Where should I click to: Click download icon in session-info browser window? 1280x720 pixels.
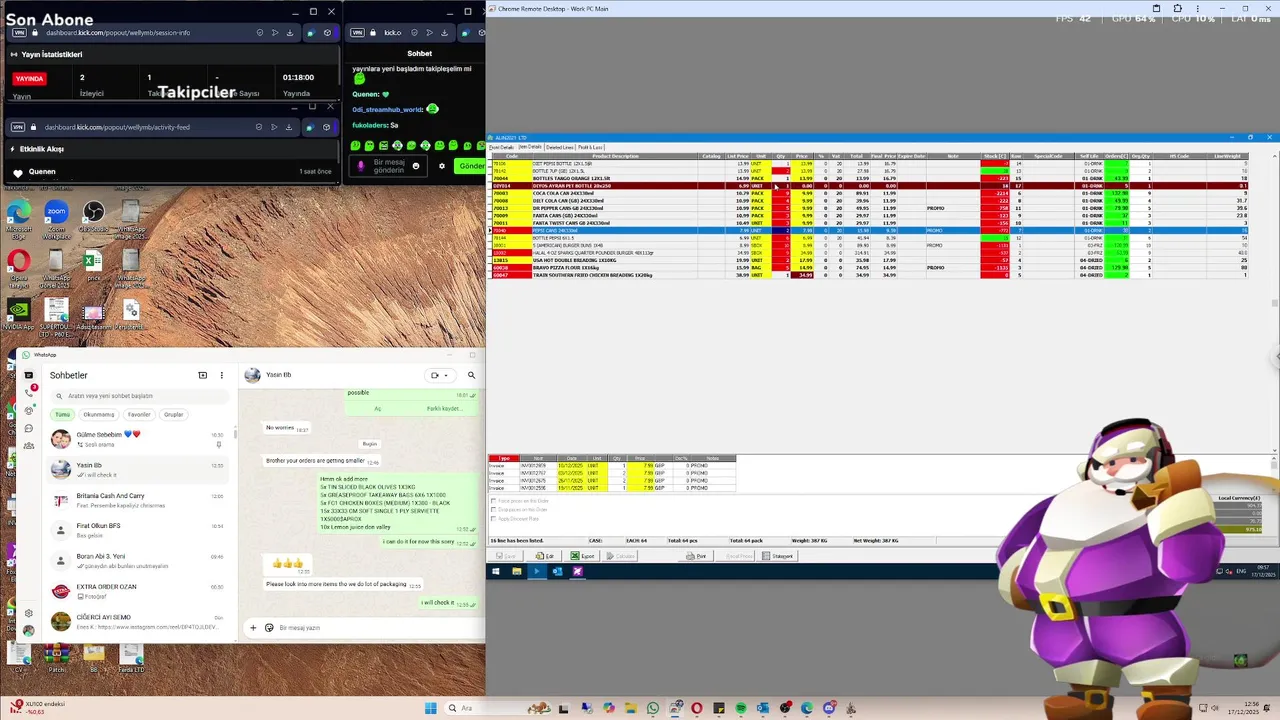click(x=290, y=32)
